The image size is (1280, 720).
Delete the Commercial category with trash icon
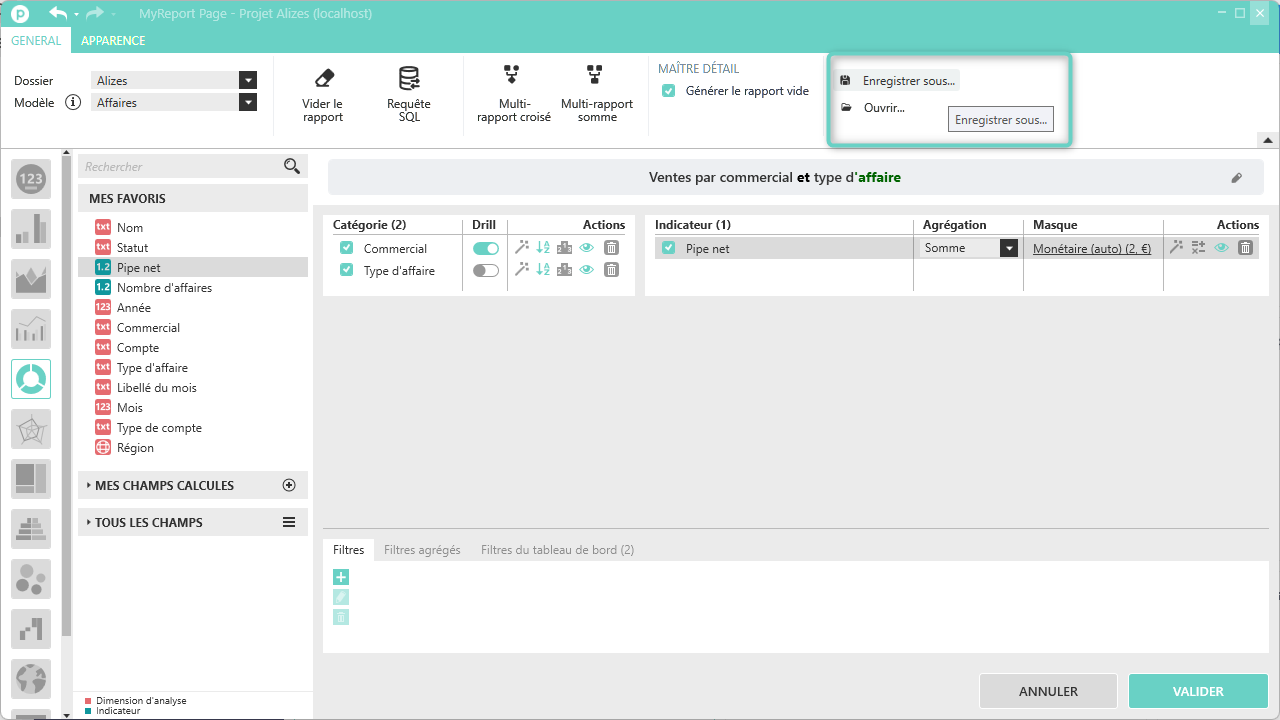pyautogui.click(x=612, y=248)
